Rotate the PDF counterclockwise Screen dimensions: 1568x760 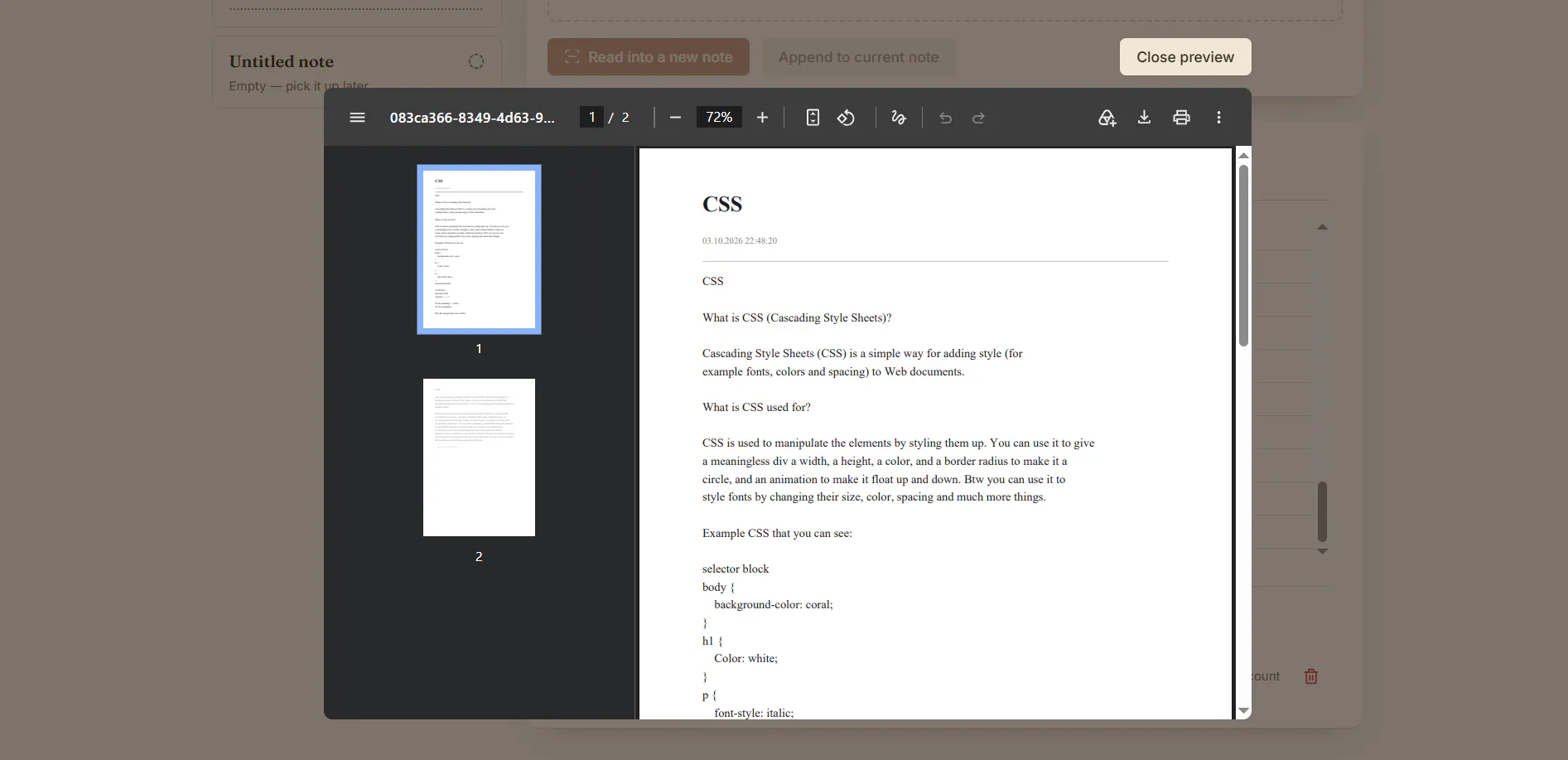click(x=846, y=118)
